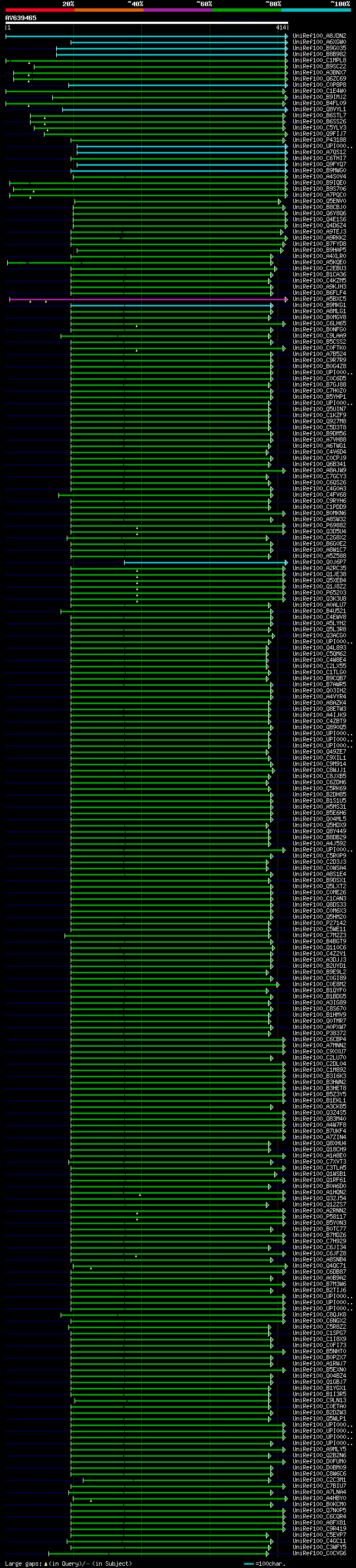The width and height of the screenshot is (356, 1568).
Task: Click the UniRef100_A4HBY0 label
Action: click(319, 1498)
